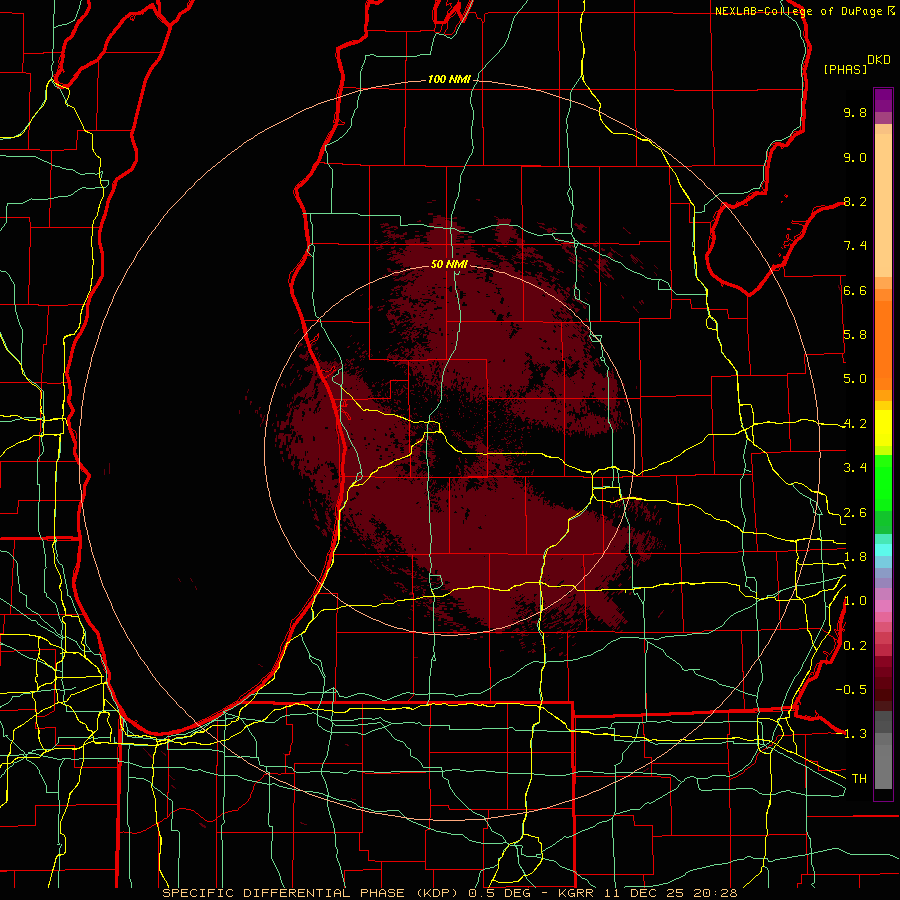
Task: Select the 9.0 scale value
Action: click(x=855, y=157)
